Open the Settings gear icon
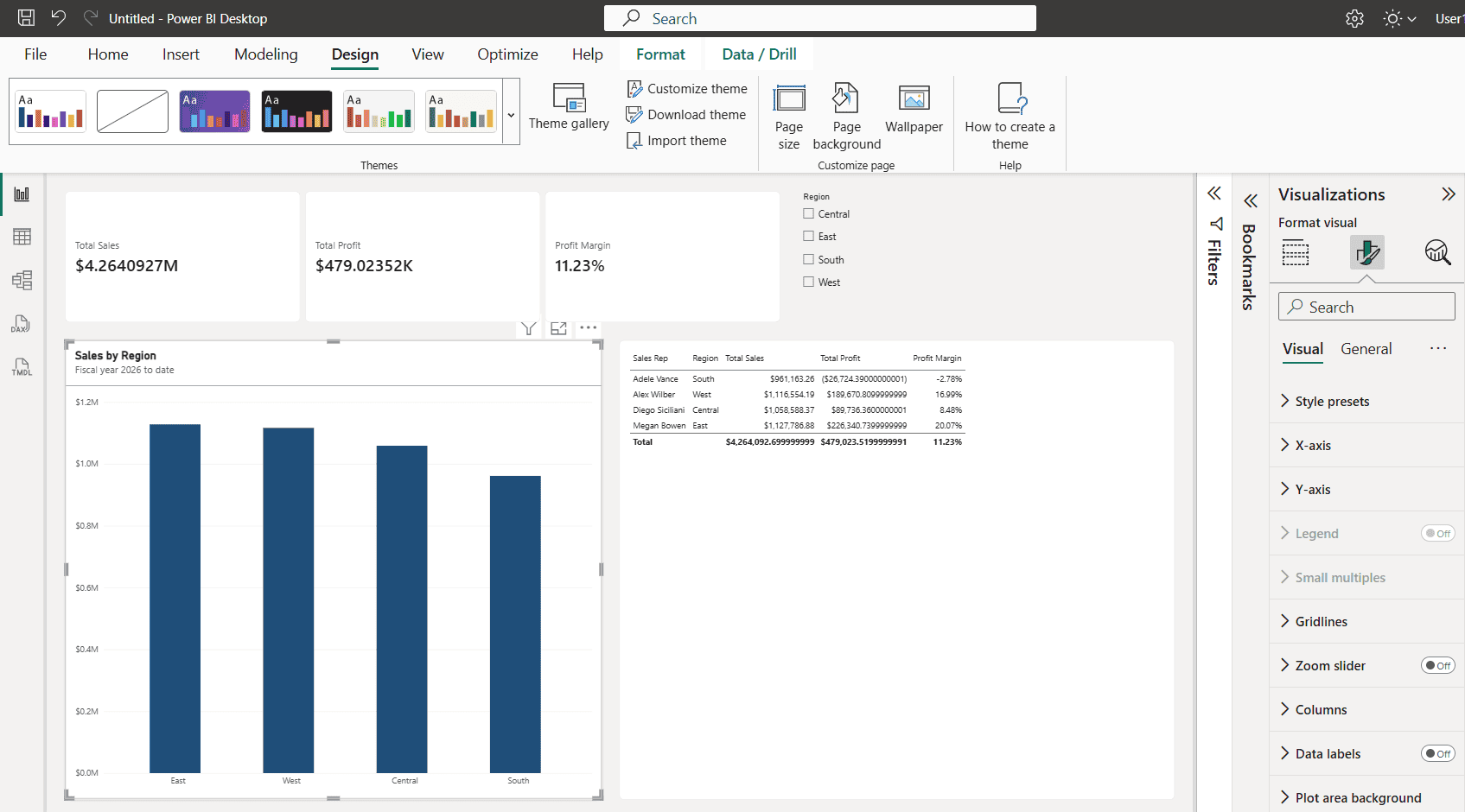Viewport: 1465px width, 812px height. pos(1354,18)
